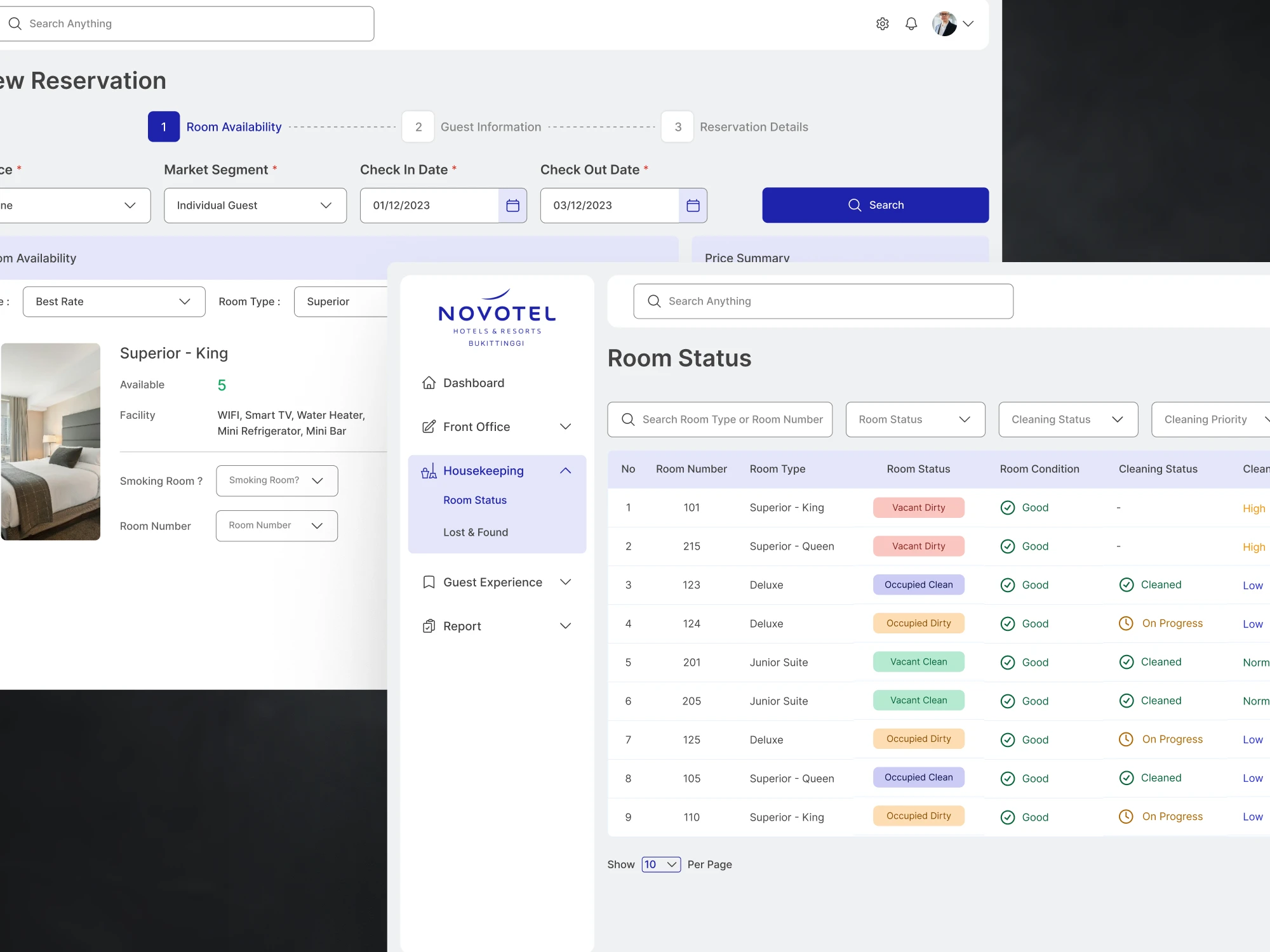Click the Front Office edit icon
1270x952 pixels.
(x=429, y=426)
